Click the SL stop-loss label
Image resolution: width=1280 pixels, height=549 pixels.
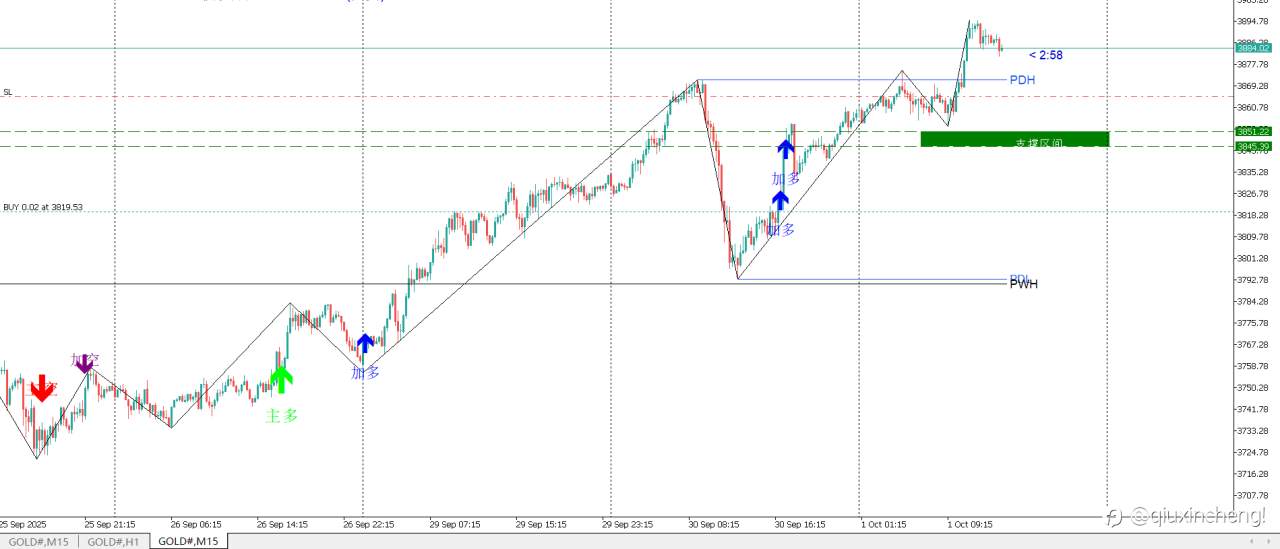(8, 92)
